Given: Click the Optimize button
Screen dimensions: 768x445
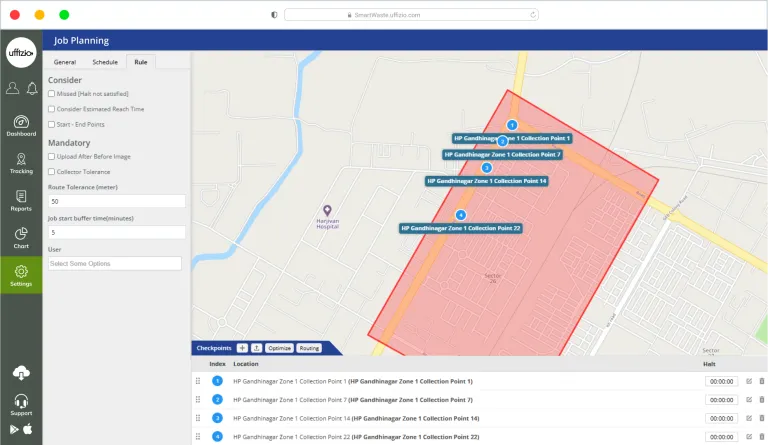Looking at the screenshot, I should click(279, 348).
